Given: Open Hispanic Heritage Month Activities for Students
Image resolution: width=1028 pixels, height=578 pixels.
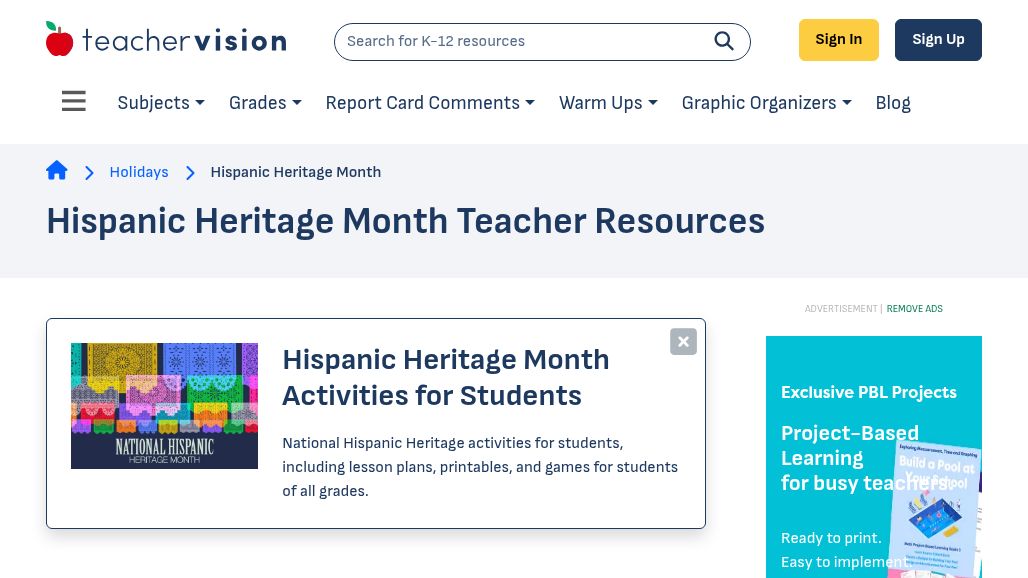Looking at the screenshot, I should (x=445, y=377).
